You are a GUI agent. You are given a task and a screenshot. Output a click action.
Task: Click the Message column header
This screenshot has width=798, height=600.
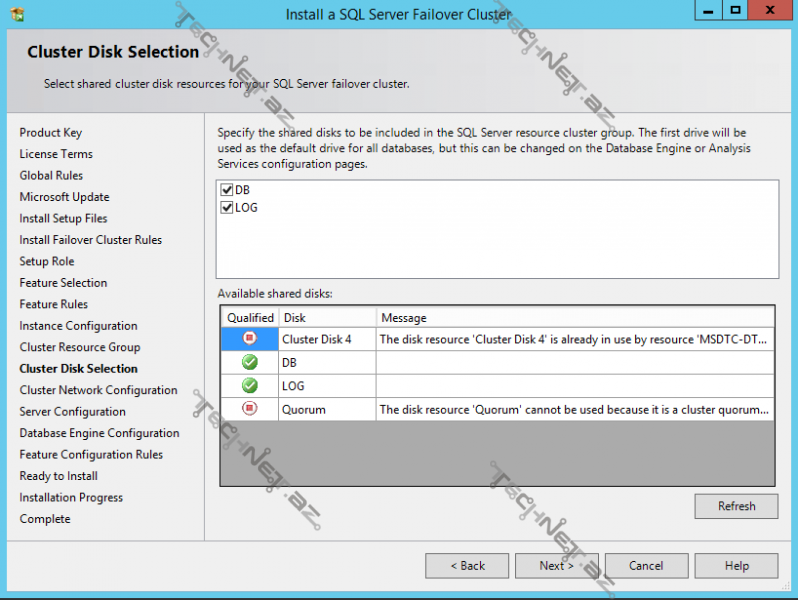[575, 317]
